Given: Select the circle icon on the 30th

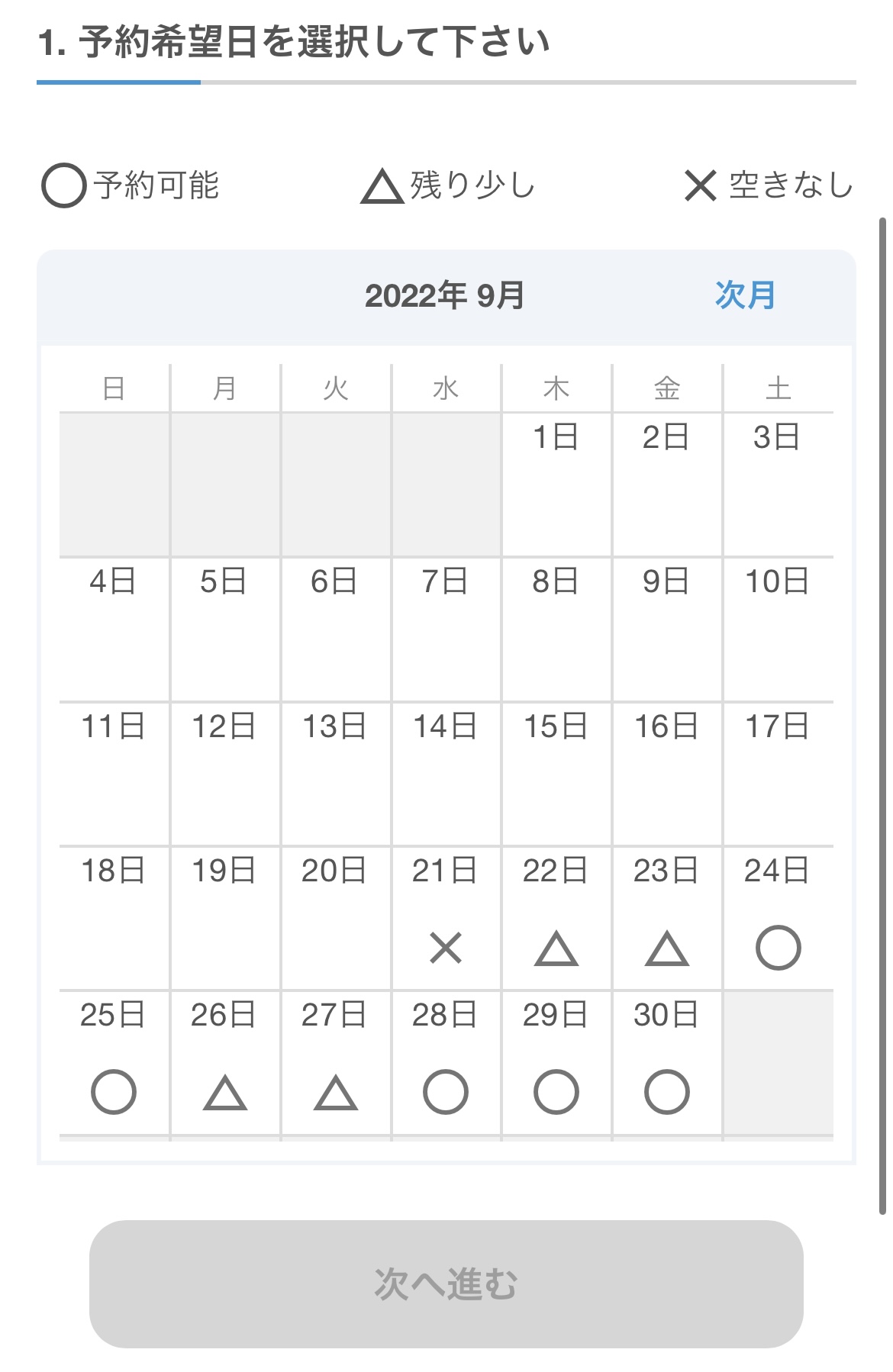Looking at the screenshot, I should click(667, 1092).
